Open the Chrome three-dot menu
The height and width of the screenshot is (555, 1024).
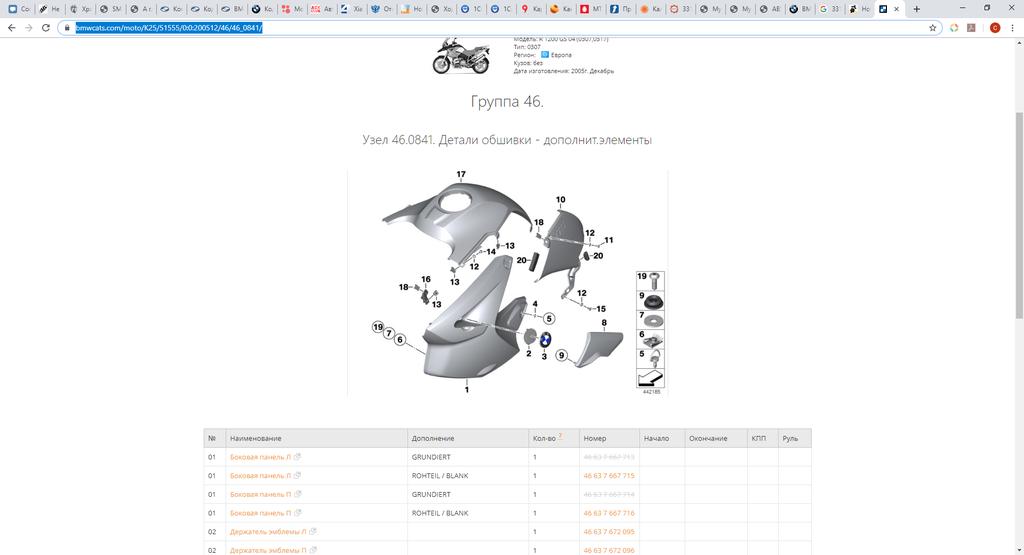(x=1013, y=28)
